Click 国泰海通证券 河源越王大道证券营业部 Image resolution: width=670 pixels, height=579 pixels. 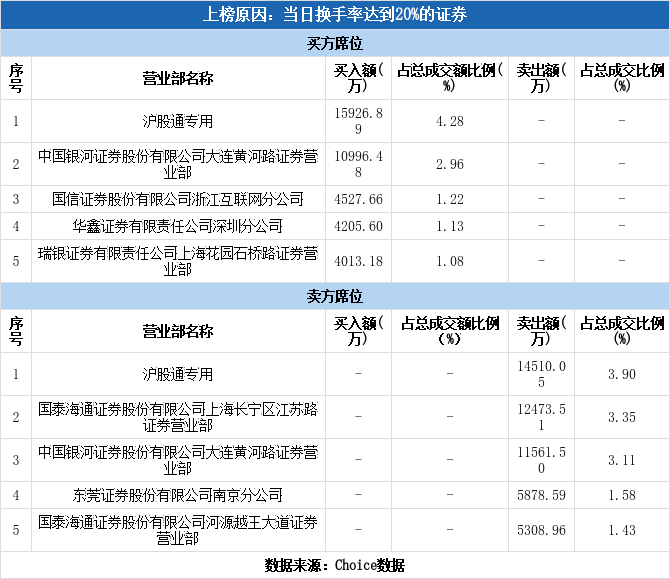178,530
